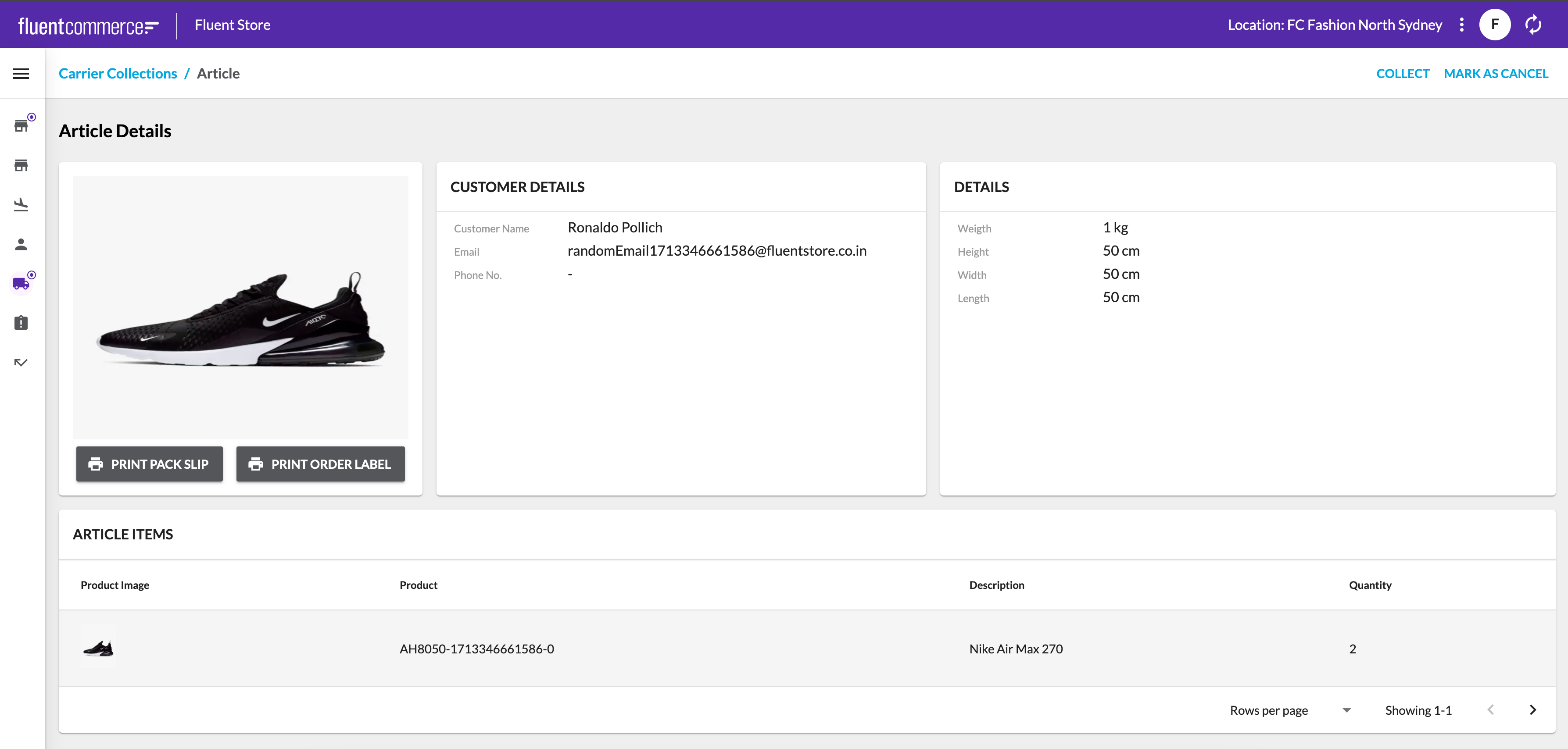
Task: Expand the Rows per page dropdown
Action: pos(1346,710)
